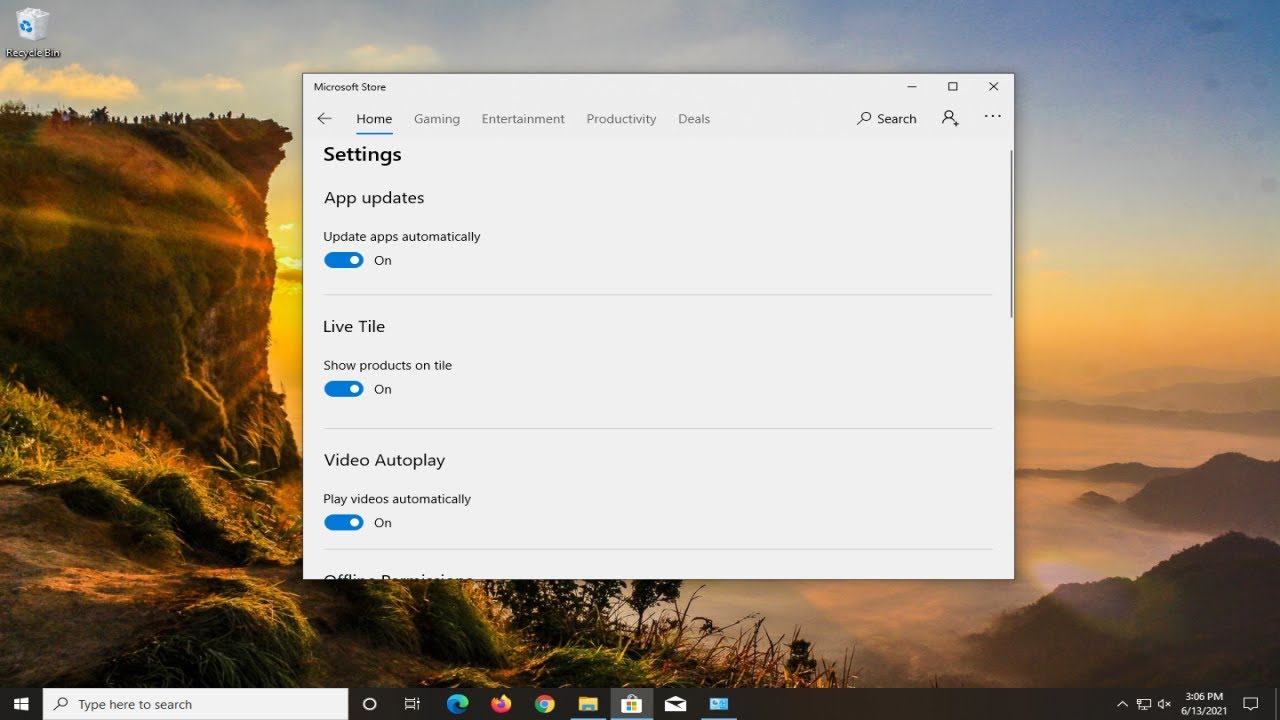Disable Show products on tile toggle
The width and height of the screenshot is (1280, 720).
[343, 389]
